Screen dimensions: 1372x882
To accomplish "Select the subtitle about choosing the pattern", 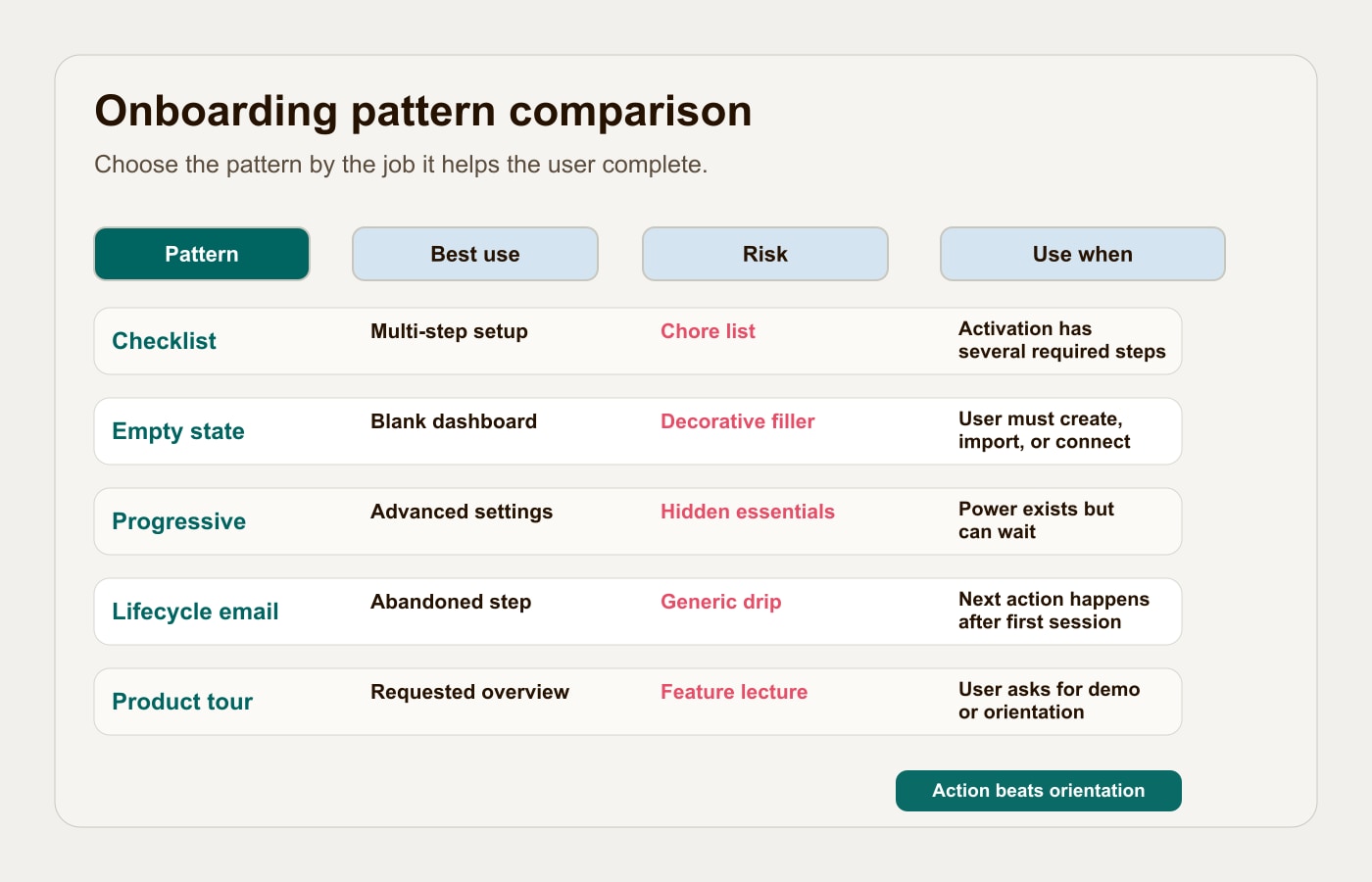I will pos(401,165).
